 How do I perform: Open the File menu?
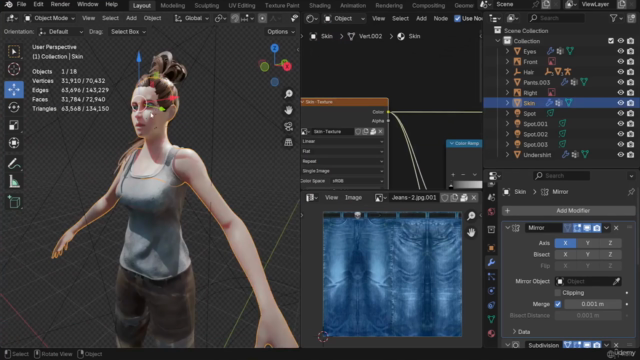[x=21, y=4]
